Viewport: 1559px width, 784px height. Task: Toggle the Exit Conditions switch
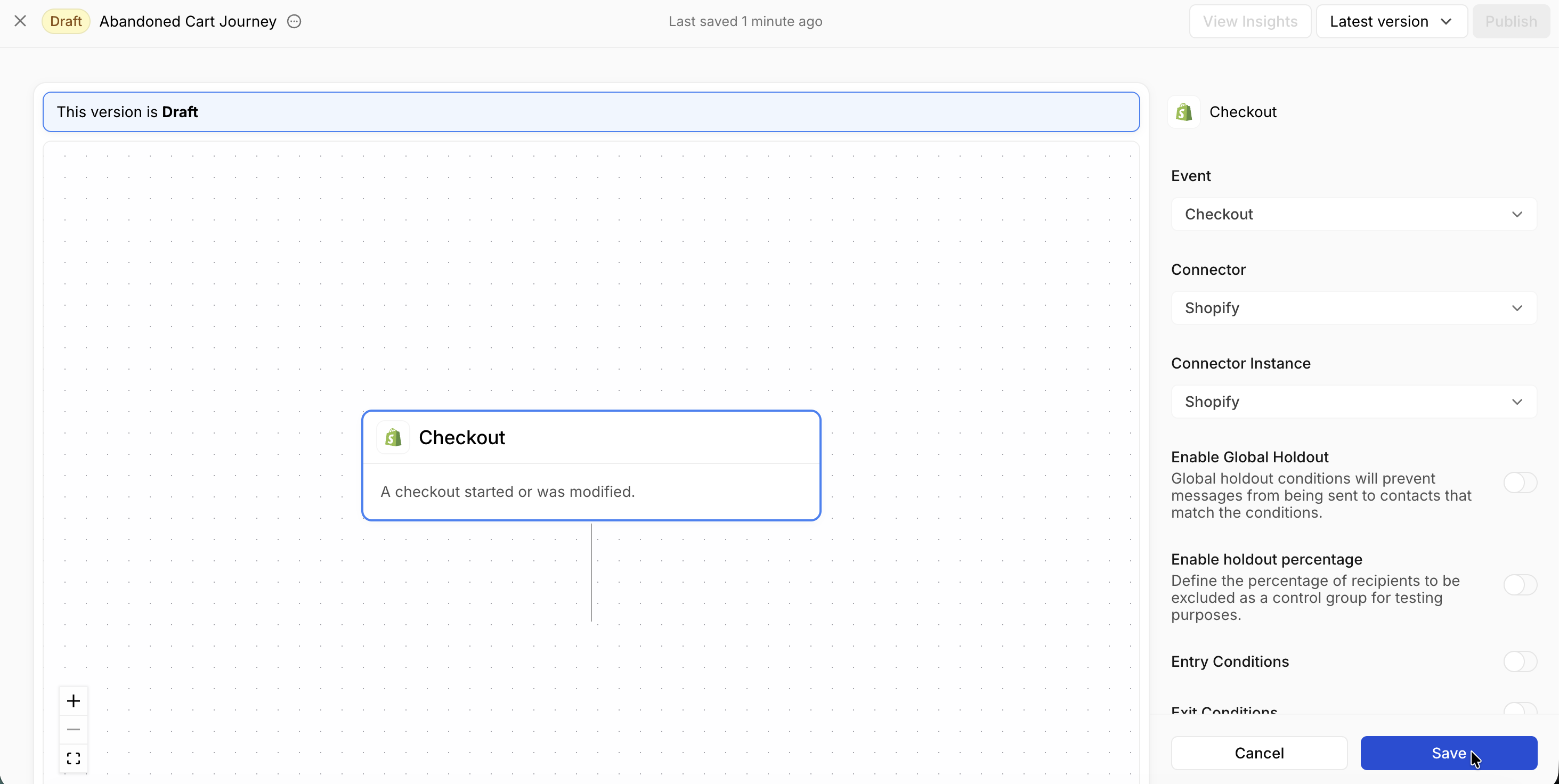(x=1520, y=709)
